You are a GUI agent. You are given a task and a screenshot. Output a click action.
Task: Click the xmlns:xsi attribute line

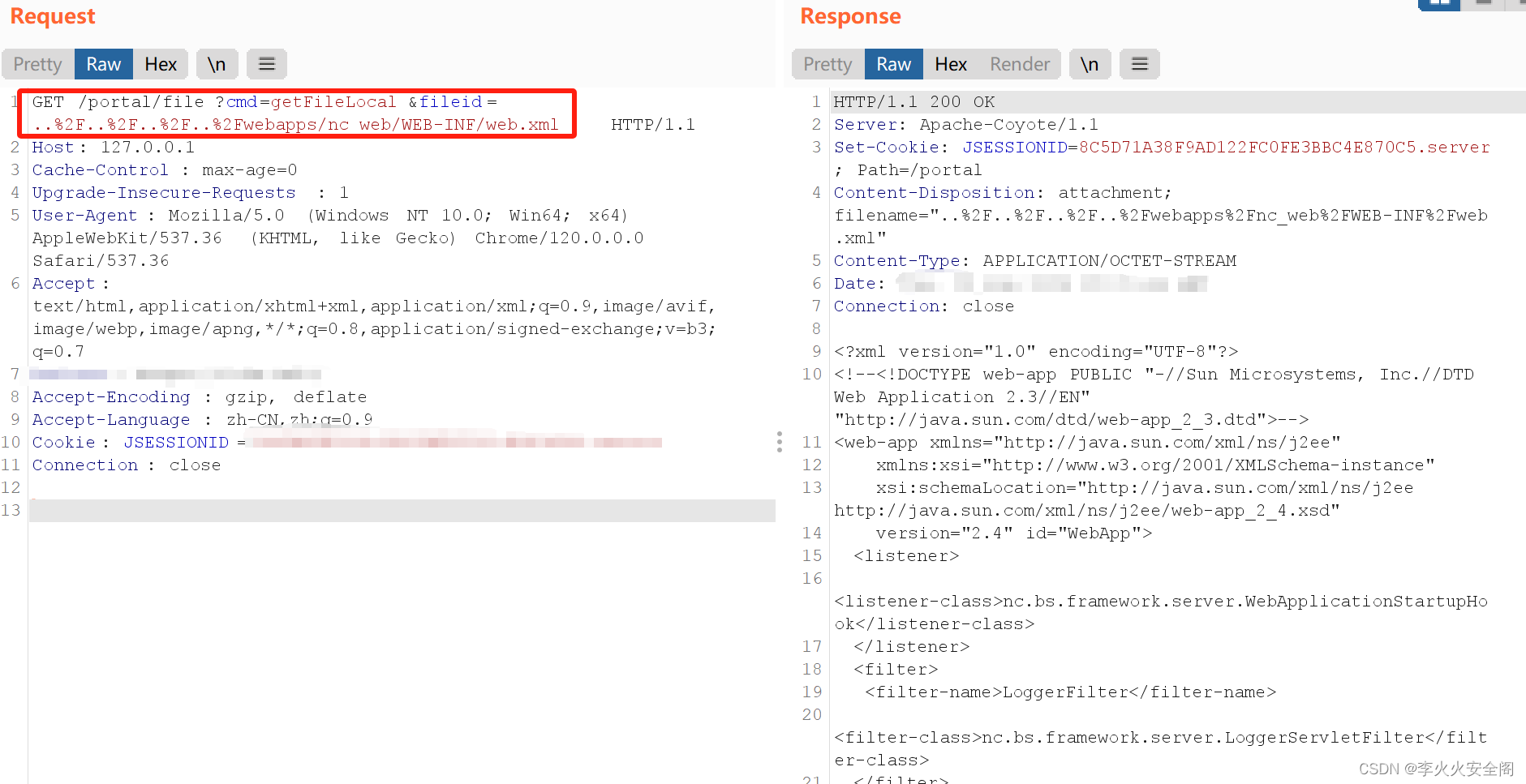1155,465
